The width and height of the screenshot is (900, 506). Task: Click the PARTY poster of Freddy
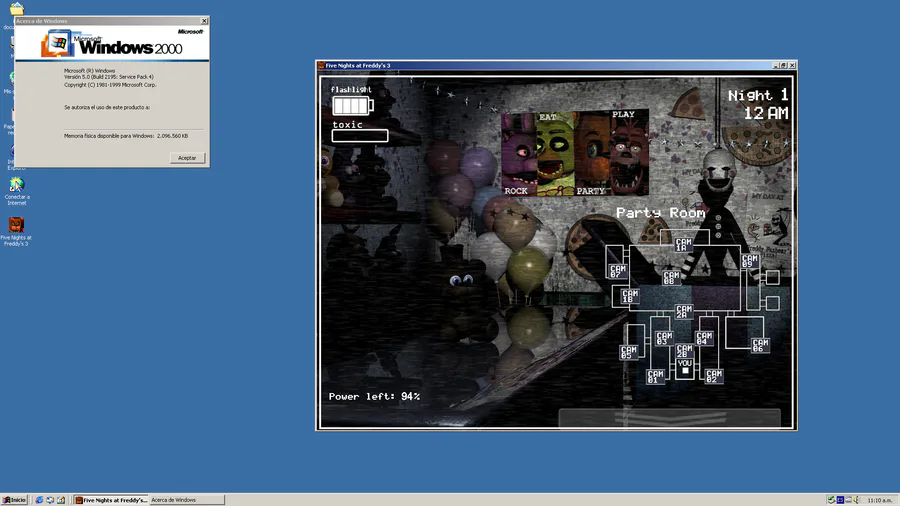(x=592, y=154)
